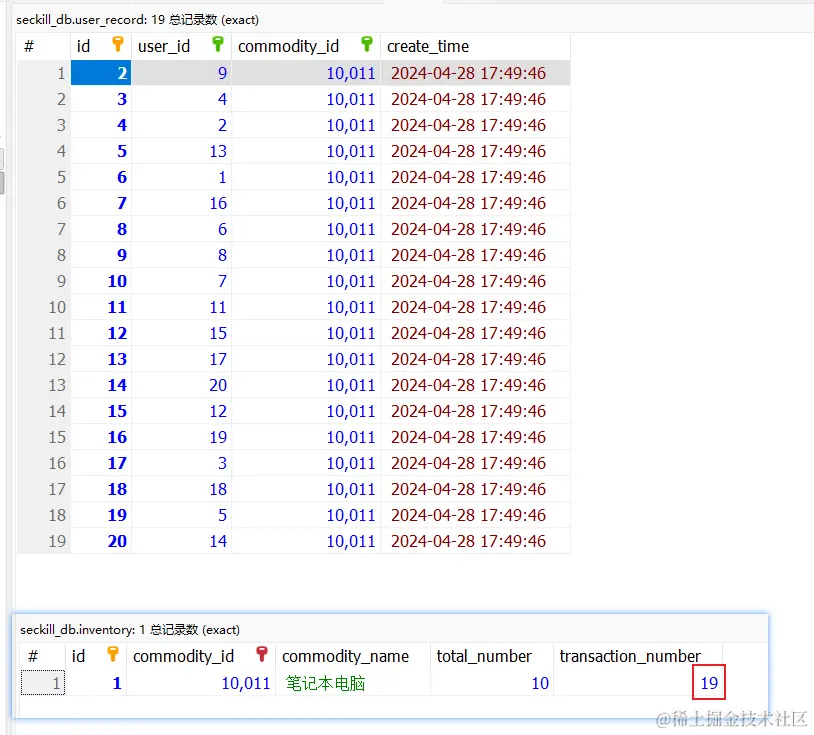Select the id cell 4 in row 3
This screenshot has width=814, height=735.
click(101, 125)
